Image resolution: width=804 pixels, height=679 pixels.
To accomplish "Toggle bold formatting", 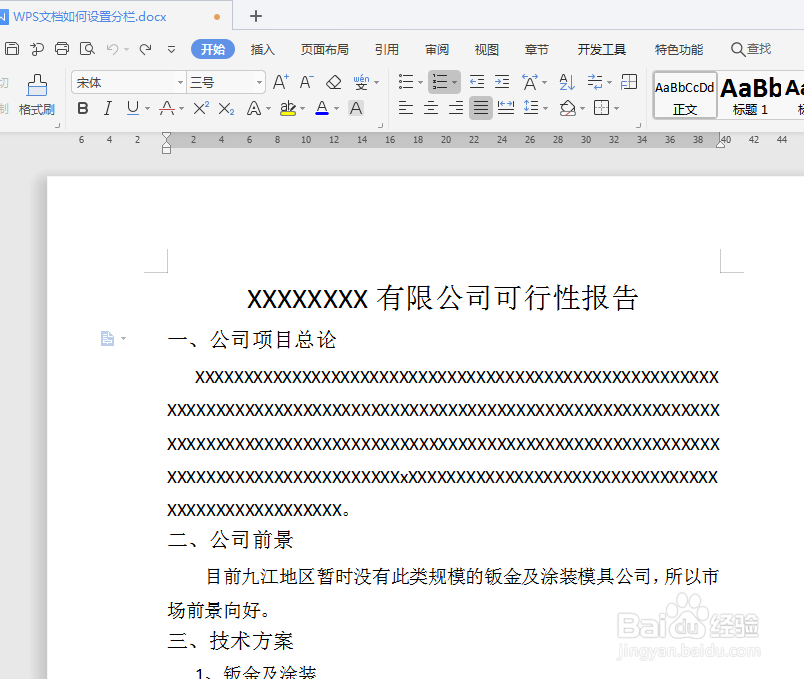I will point(81,107).
